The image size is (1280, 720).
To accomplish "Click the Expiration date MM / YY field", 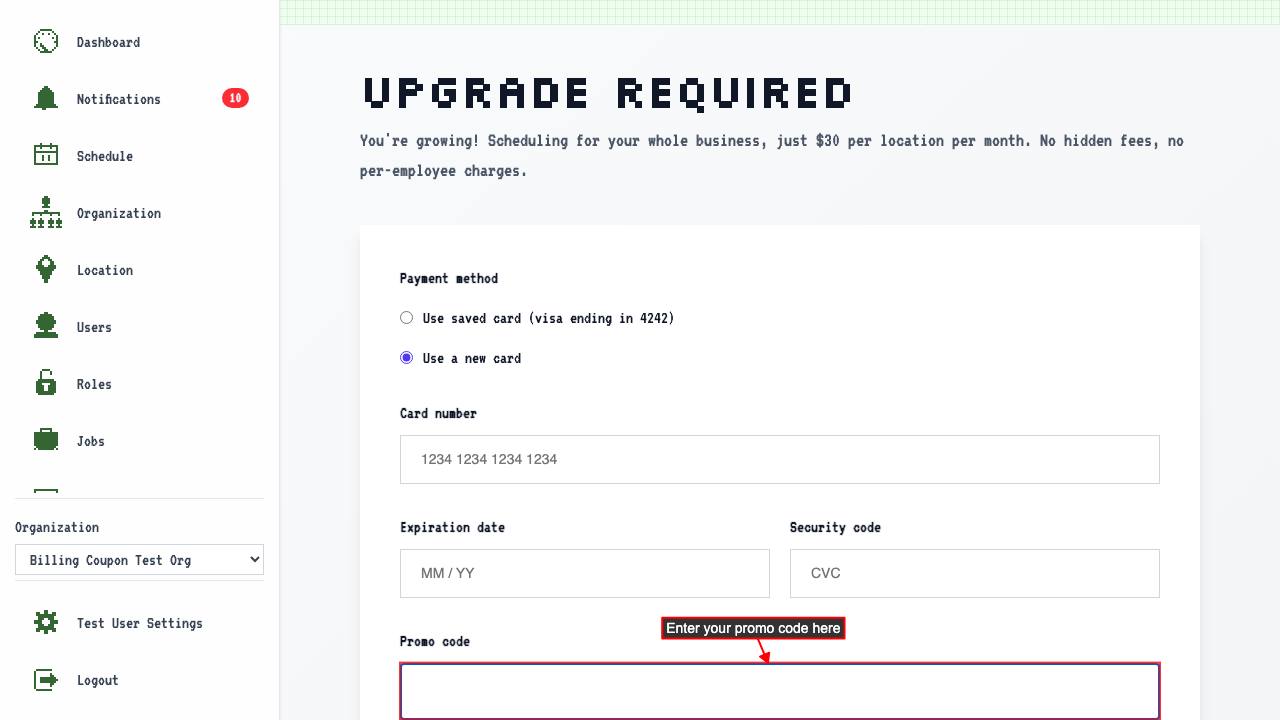I will point(585,573).
